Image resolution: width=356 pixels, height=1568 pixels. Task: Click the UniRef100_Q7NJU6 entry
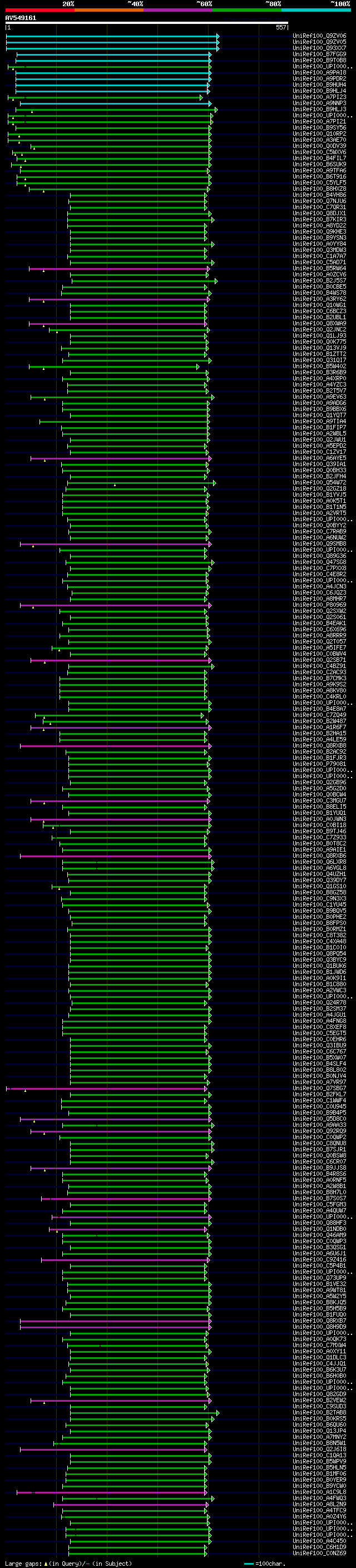319,201
